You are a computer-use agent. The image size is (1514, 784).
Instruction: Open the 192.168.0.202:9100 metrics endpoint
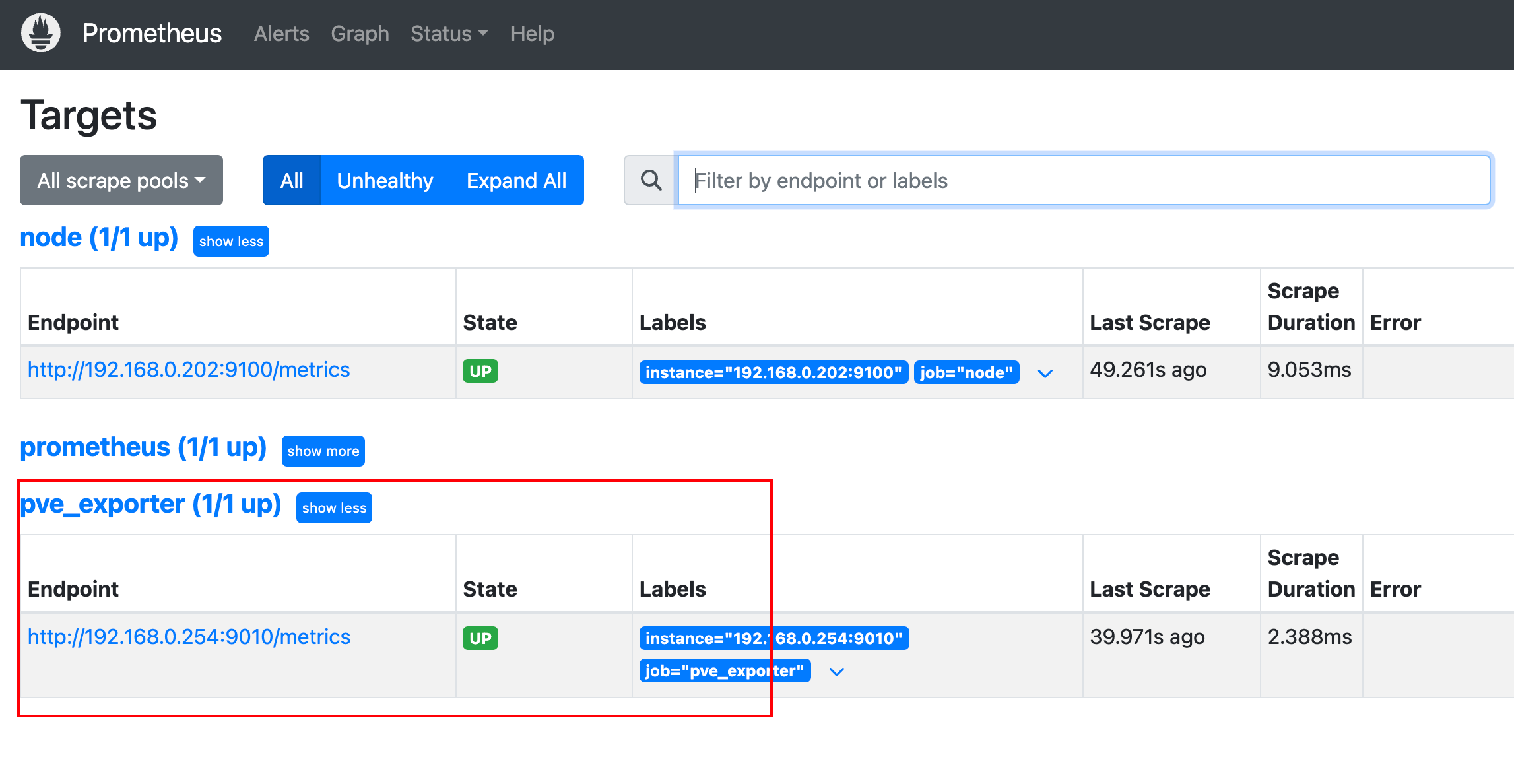click(189, 370)
